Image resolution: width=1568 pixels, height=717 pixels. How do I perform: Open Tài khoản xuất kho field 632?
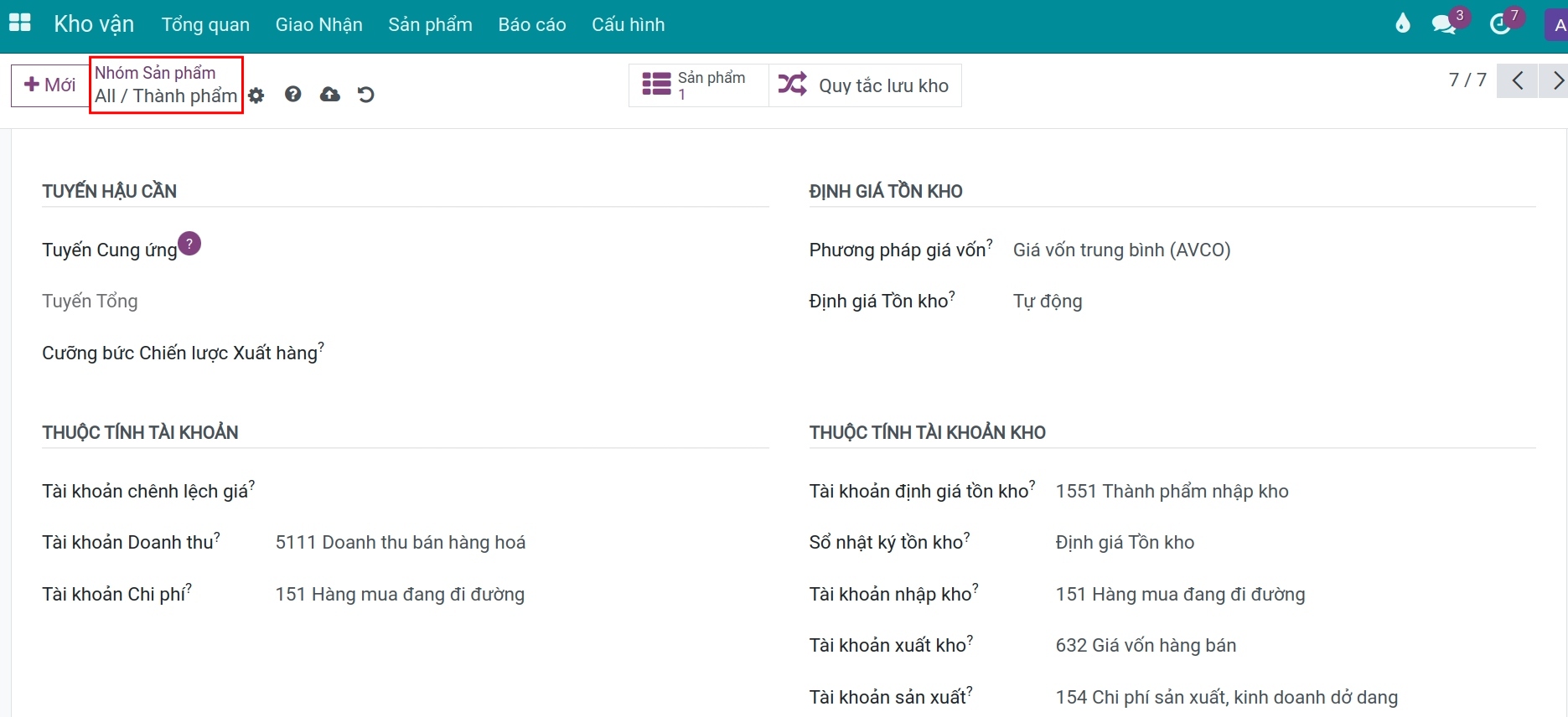tap(1146, 646)
